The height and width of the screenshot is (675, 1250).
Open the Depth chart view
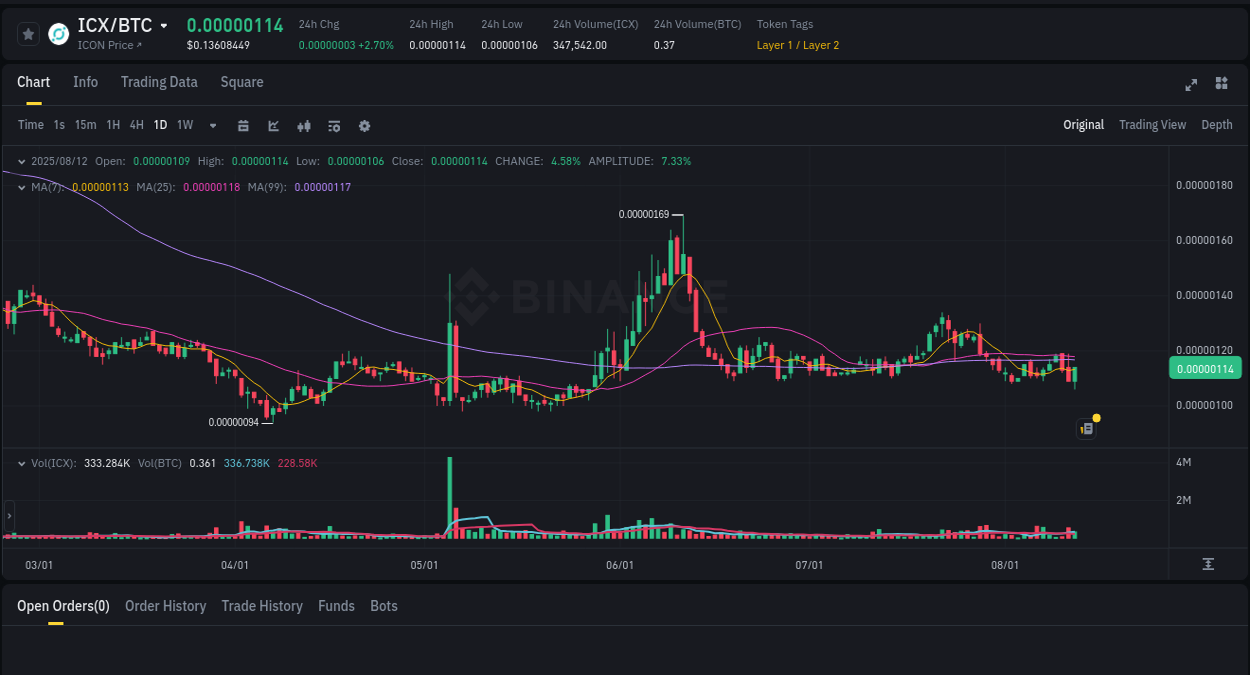click(x=1216, y=125)
